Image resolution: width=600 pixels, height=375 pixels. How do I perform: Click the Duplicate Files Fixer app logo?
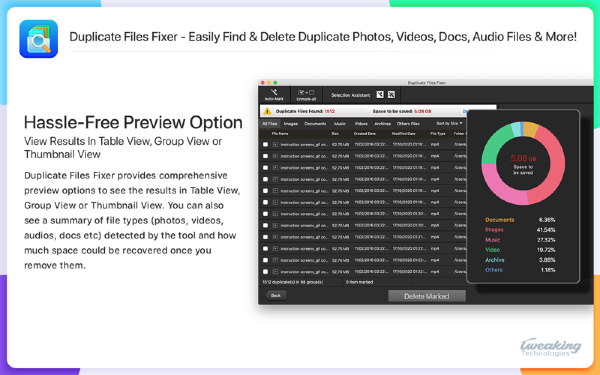(x=39, y=39)
